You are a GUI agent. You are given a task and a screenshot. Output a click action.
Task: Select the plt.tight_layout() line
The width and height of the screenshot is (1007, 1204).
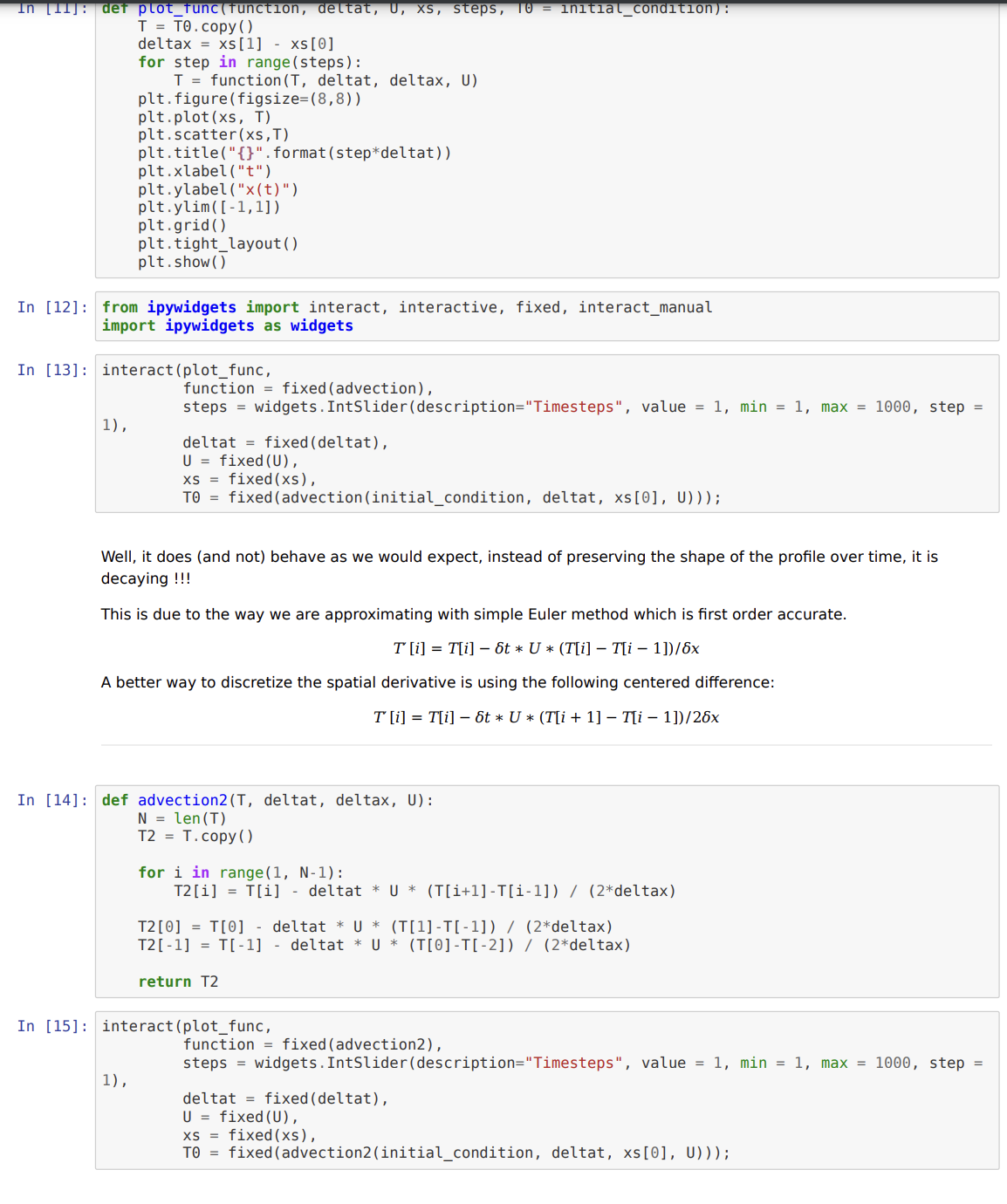(x=218, y=243)
